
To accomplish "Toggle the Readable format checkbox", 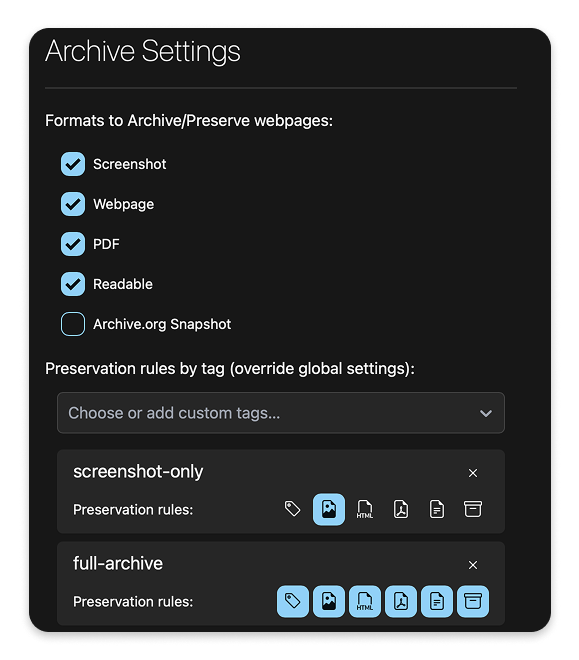I will click(x=73, y=284).
